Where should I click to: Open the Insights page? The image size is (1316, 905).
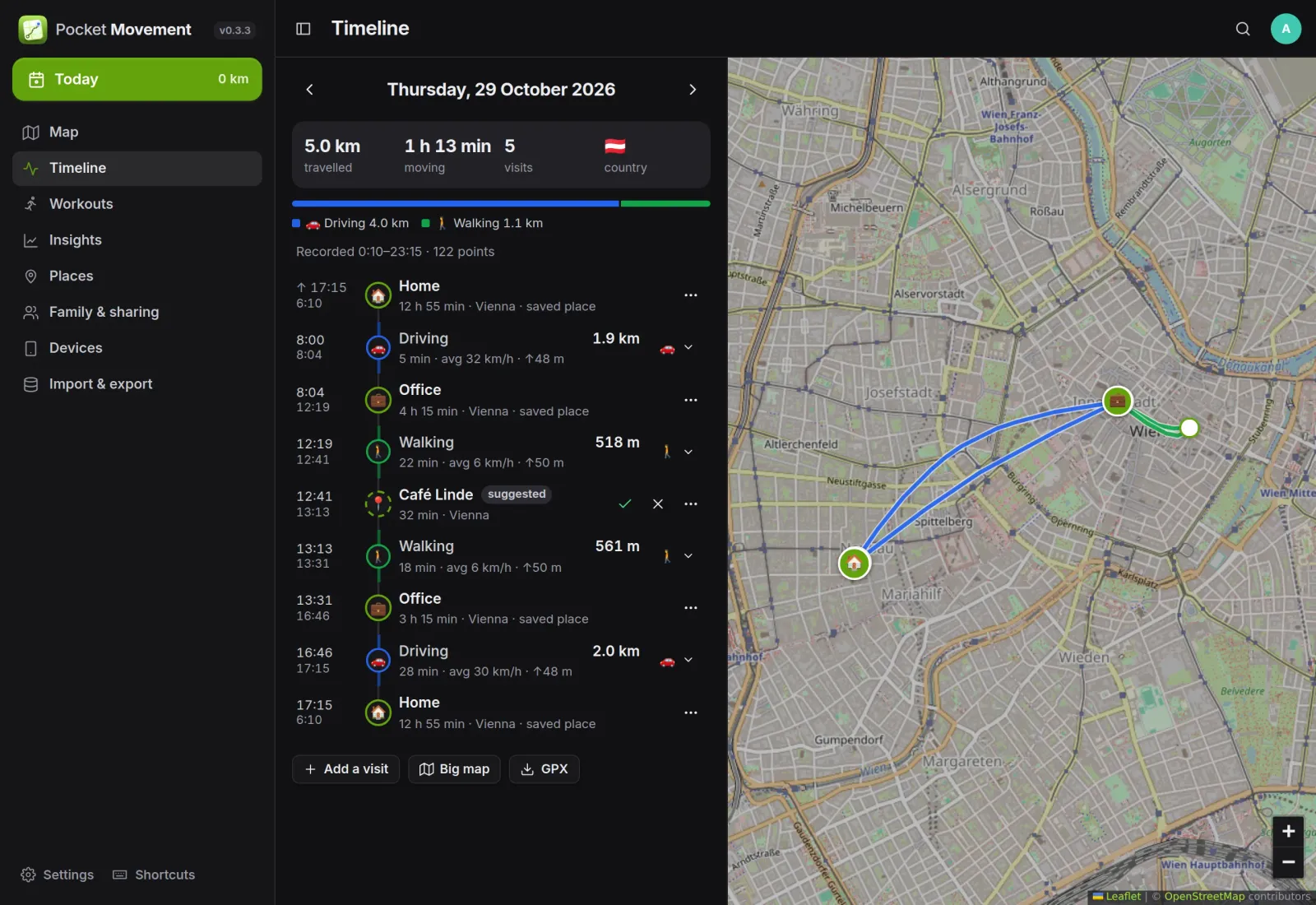137,240
